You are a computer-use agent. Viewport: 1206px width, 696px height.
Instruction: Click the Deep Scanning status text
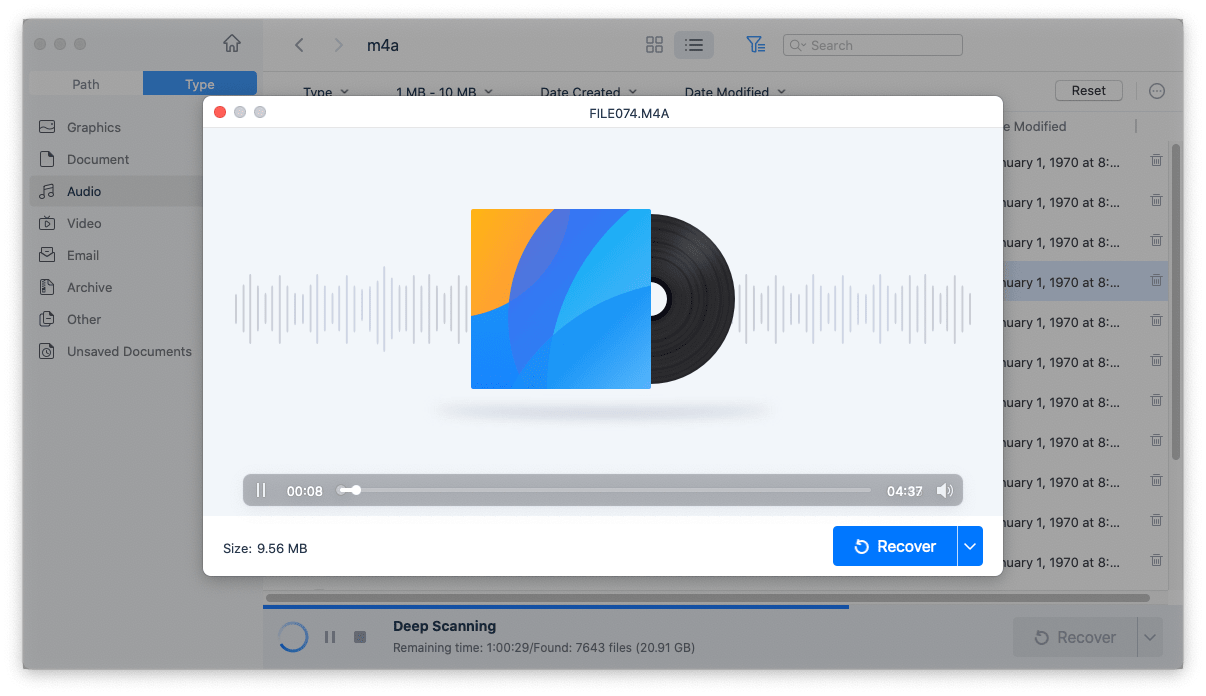444,626
